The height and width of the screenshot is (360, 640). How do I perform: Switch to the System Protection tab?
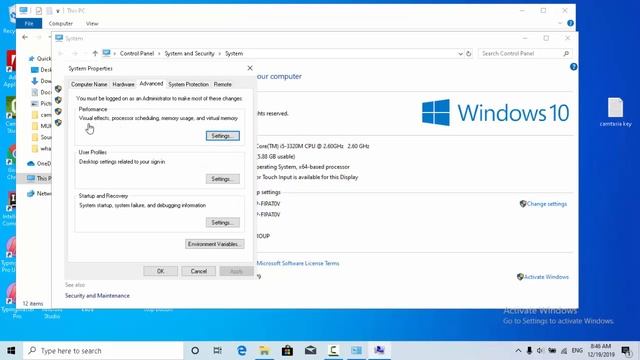click(188, 84)
